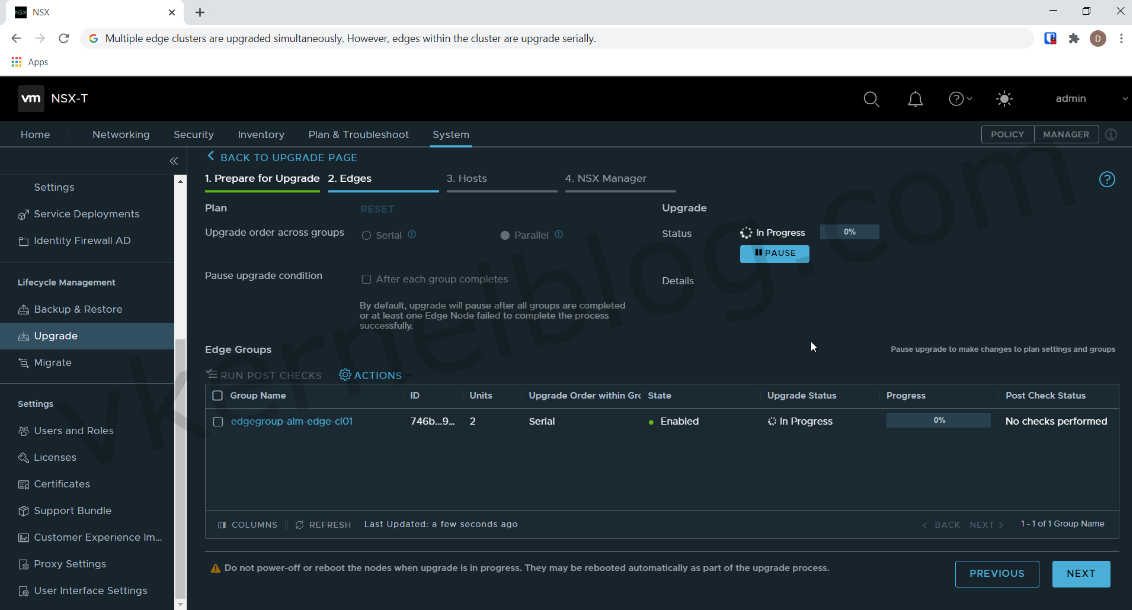The image size is (1132, 610).
Task: Open global search with the magnifier icon
Action: pyautogui.click(x=871, y=99)
